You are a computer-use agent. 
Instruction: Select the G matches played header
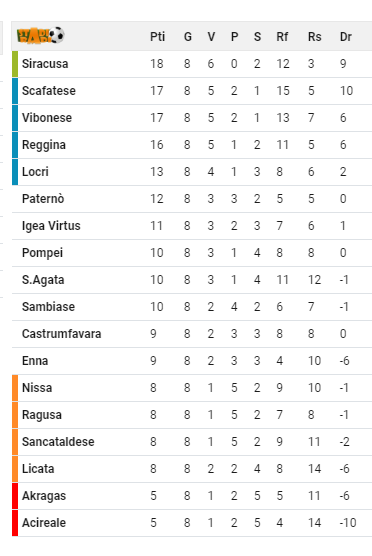coord(188,37)
